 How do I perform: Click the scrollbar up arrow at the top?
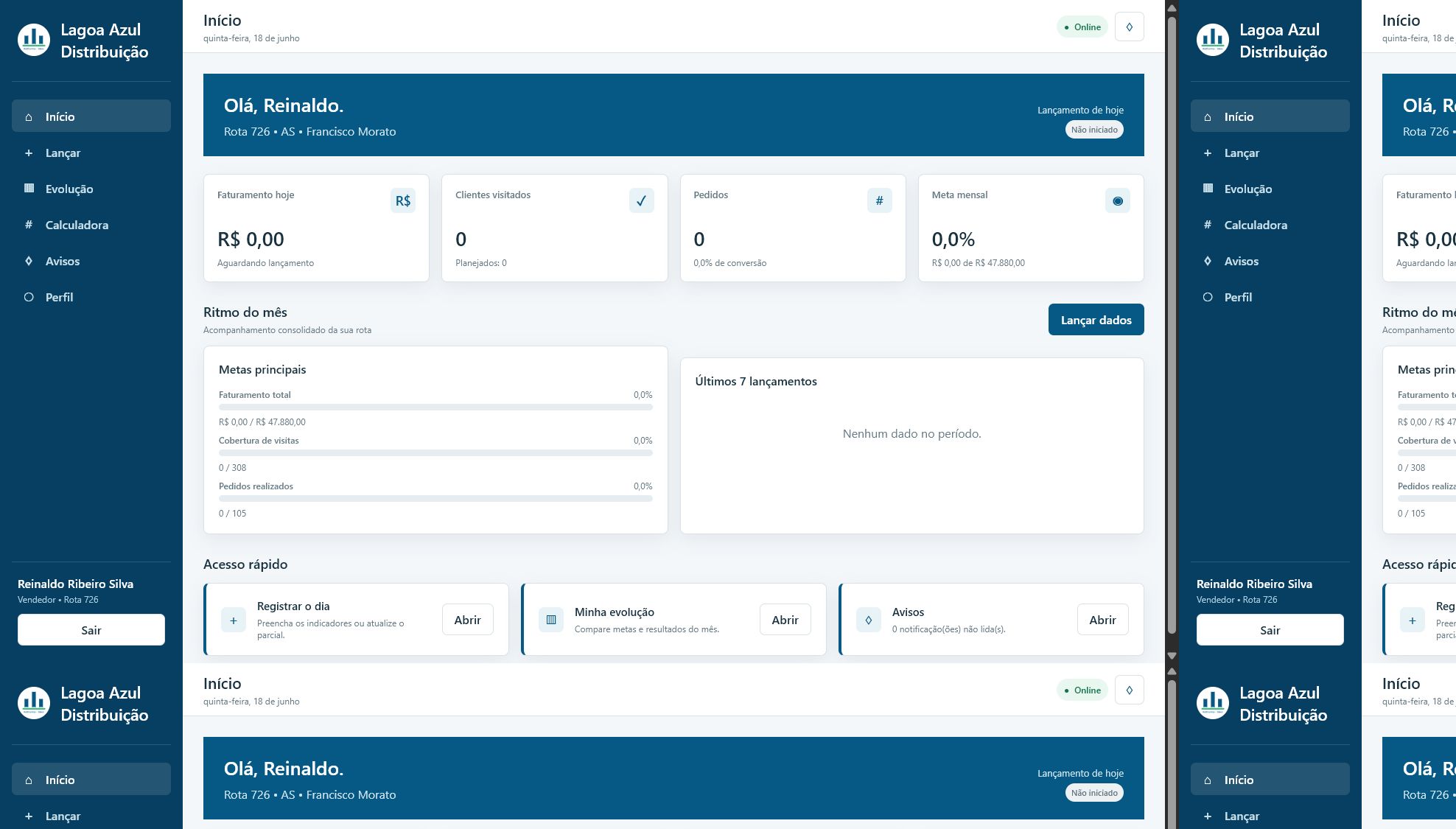coord(1172,8)
